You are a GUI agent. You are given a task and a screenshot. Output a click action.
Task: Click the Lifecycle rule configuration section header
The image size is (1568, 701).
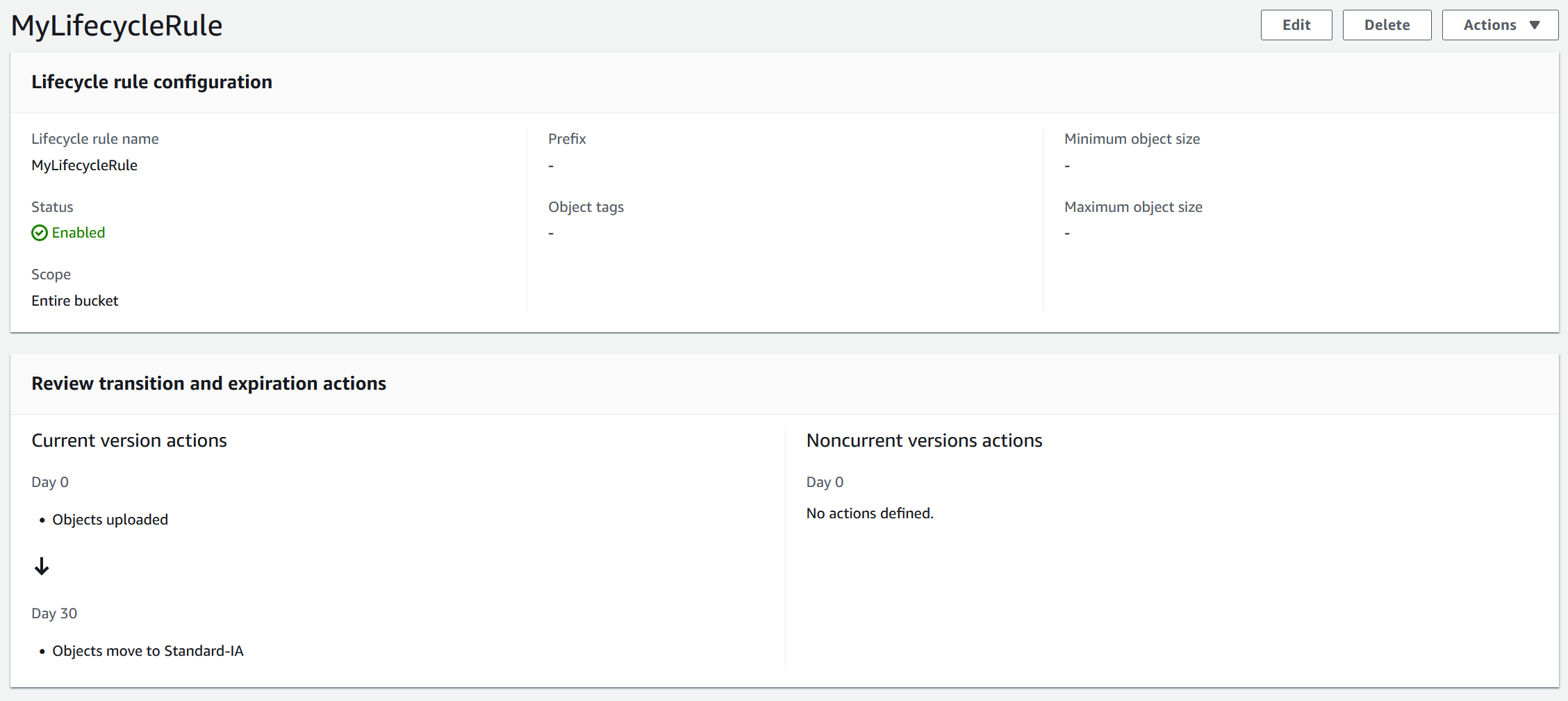[151, 81]
